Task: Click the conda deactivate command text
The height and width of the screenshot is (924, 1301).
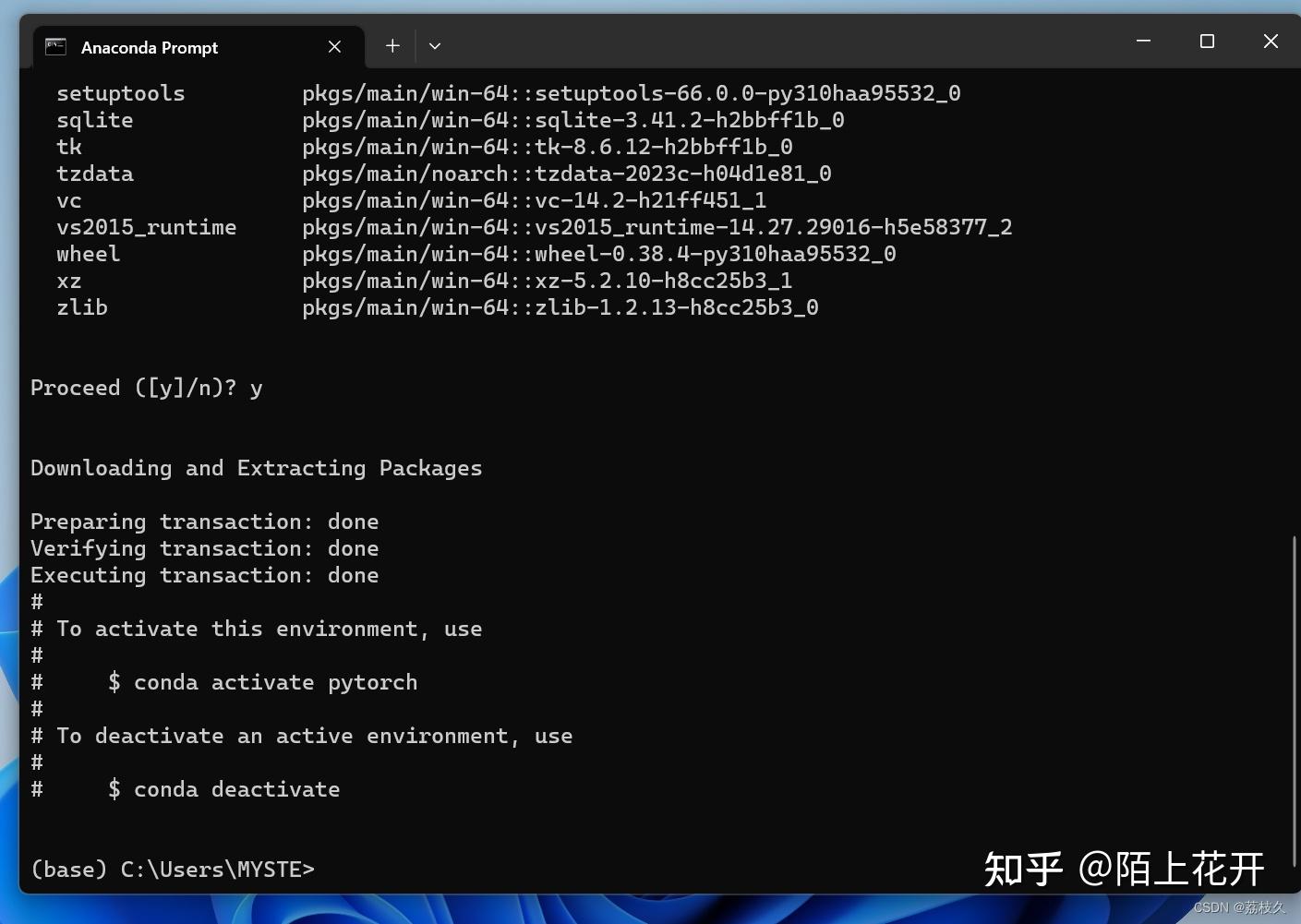Action: pos(236,789)
